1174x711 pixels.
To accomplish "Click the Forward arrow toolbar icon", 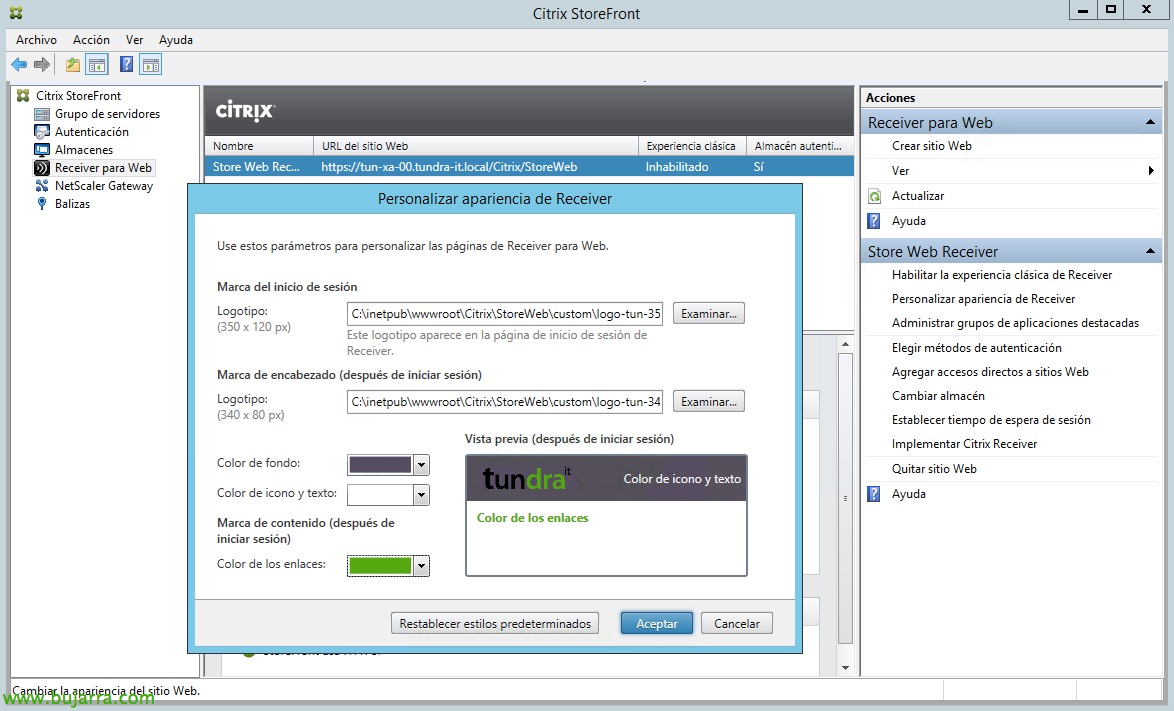I will 42,65.
